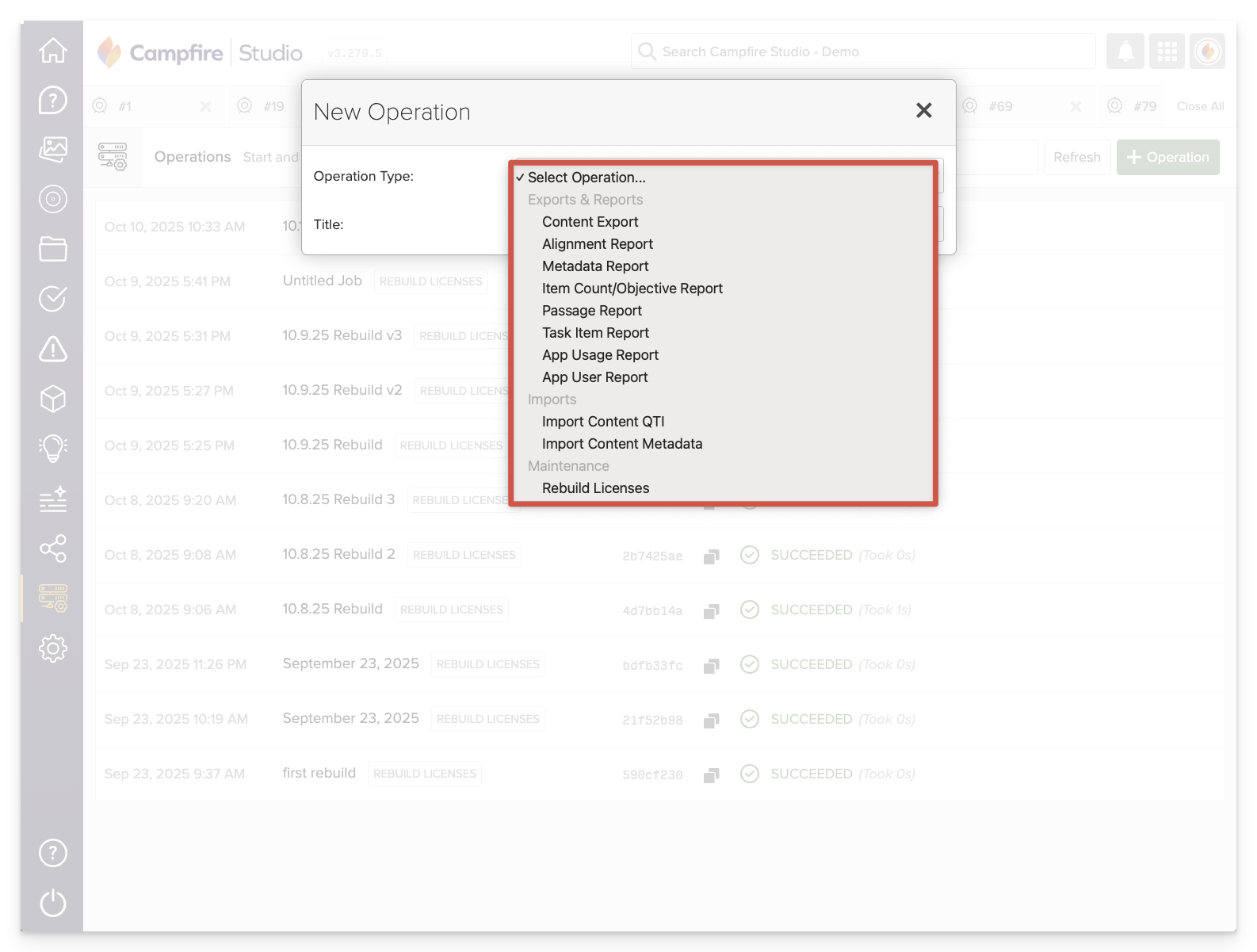Image resolution: width=1257 pixels, height=952 pixels.
Task: Click the Refresh button
Action: (1076, 157)
